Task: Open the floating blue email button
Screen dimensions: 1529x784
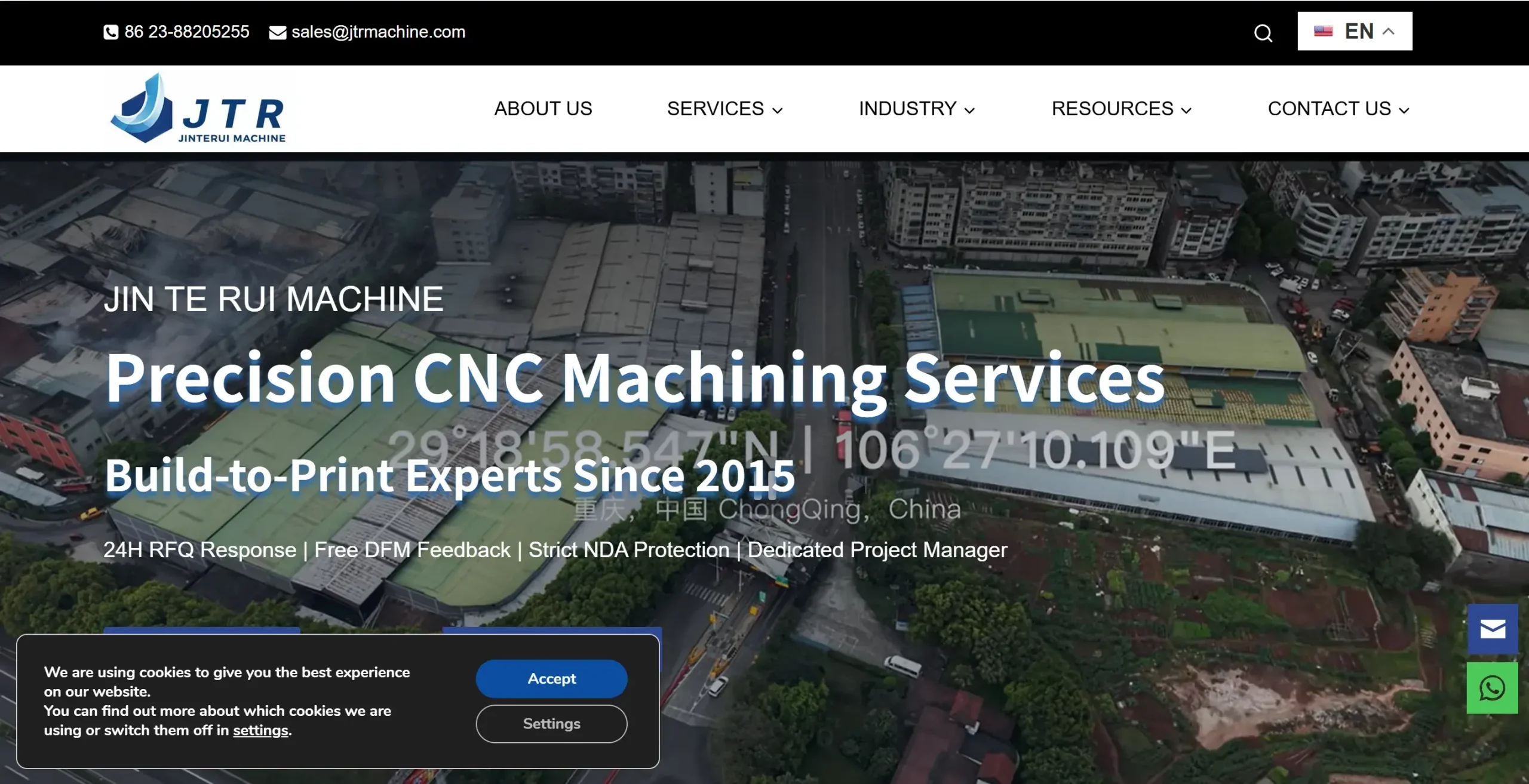Action: tap(1493, 629)
